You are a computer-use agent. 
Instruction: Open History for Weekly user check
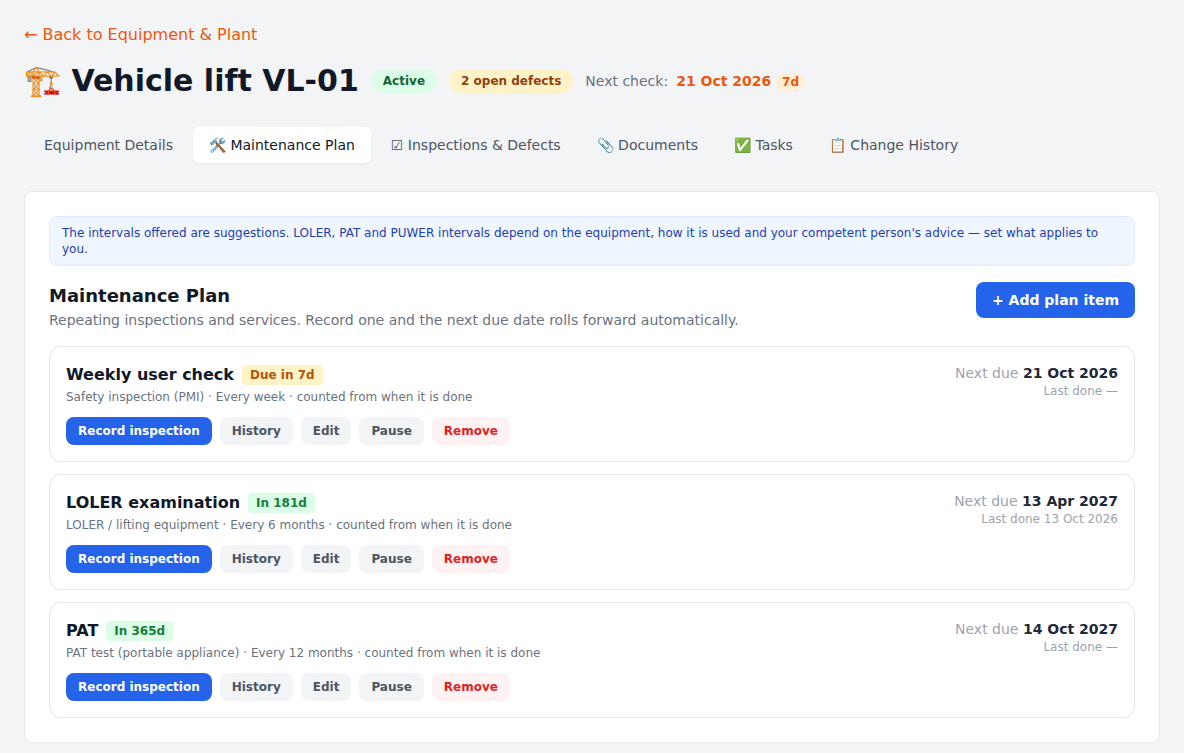256,431
